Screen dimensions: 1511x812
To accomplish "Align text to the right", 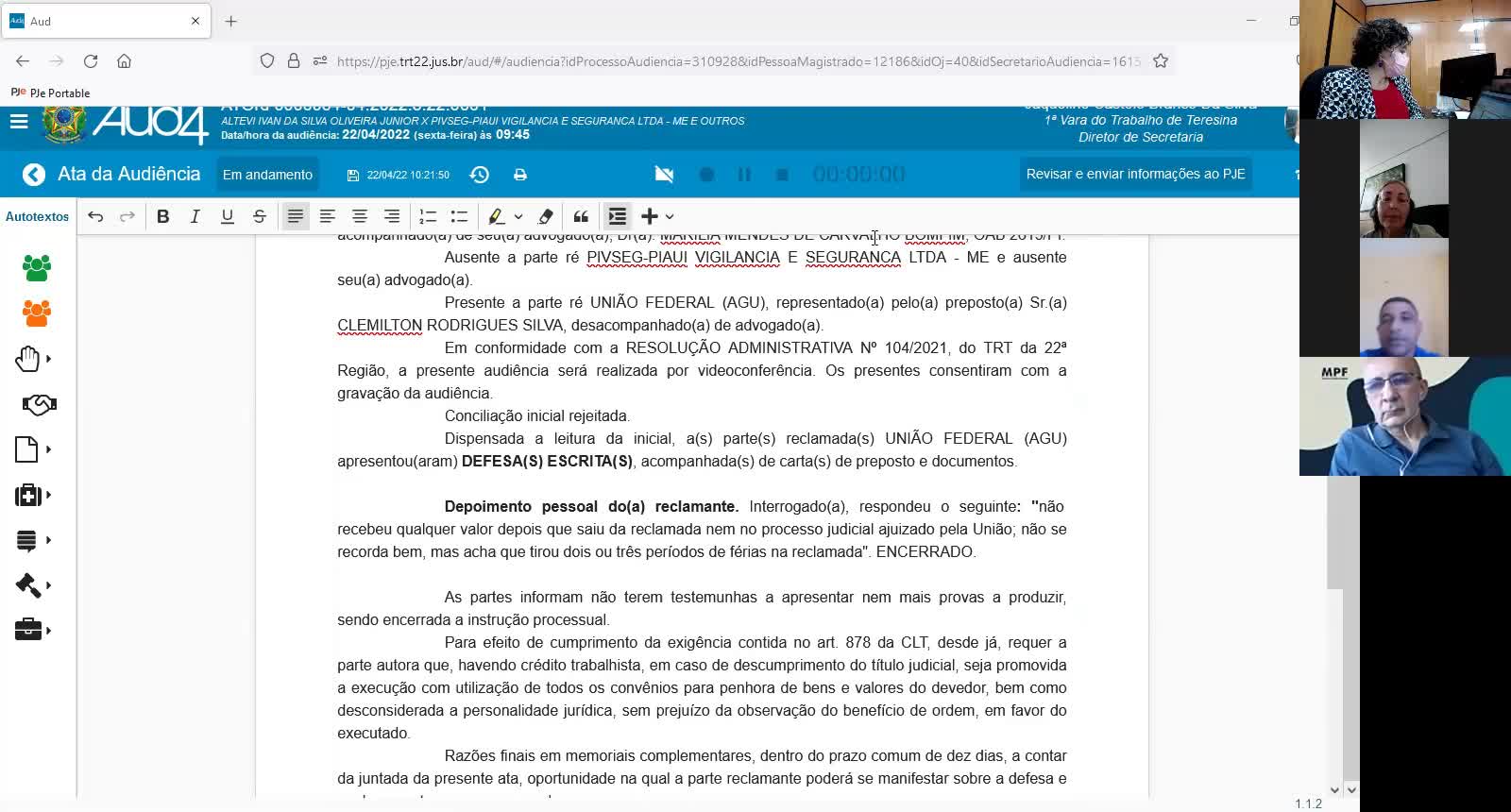I will coord(392,217).
